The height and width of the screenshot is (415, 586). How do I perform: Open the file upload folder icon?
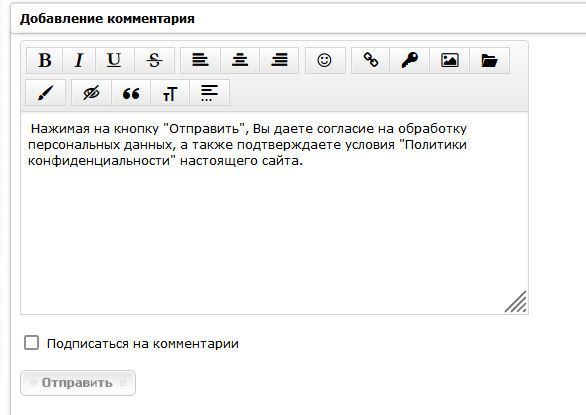[490, 60]
